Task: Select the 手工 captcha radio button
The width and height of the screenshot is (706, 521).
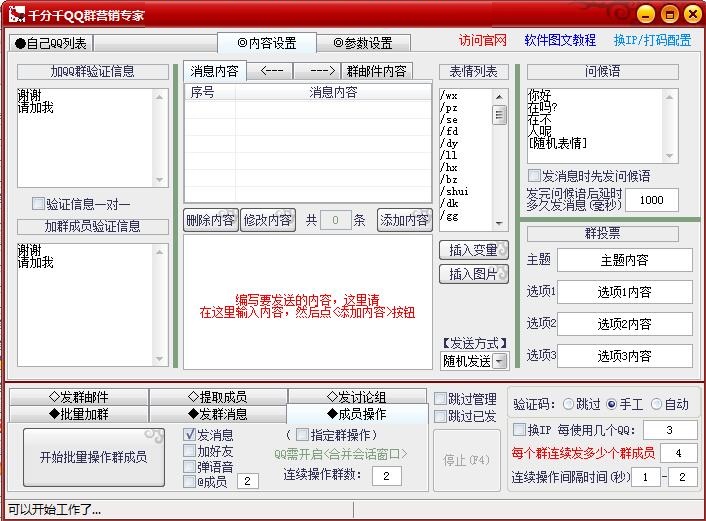Action: click(611, 404)
